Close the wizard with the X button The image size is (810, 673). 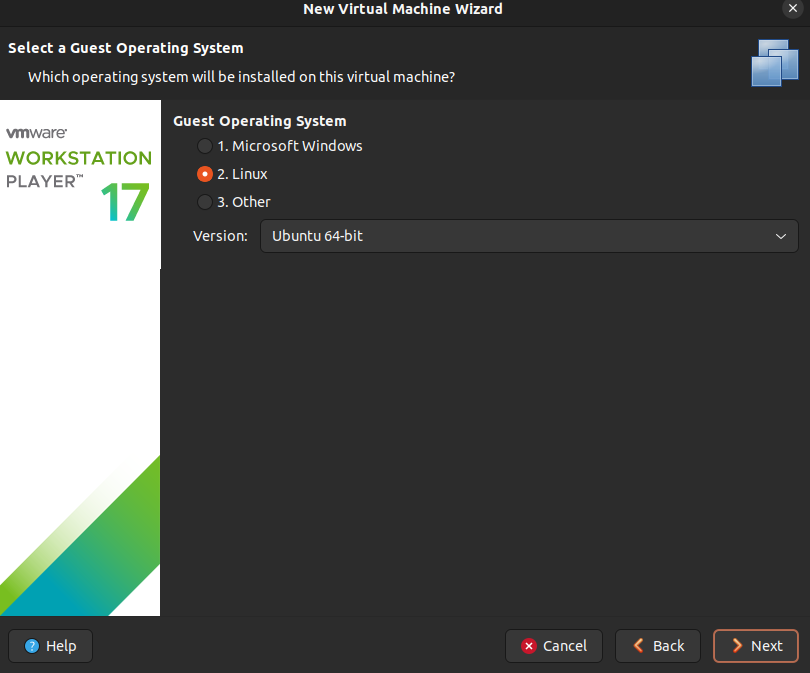(792, 9)
